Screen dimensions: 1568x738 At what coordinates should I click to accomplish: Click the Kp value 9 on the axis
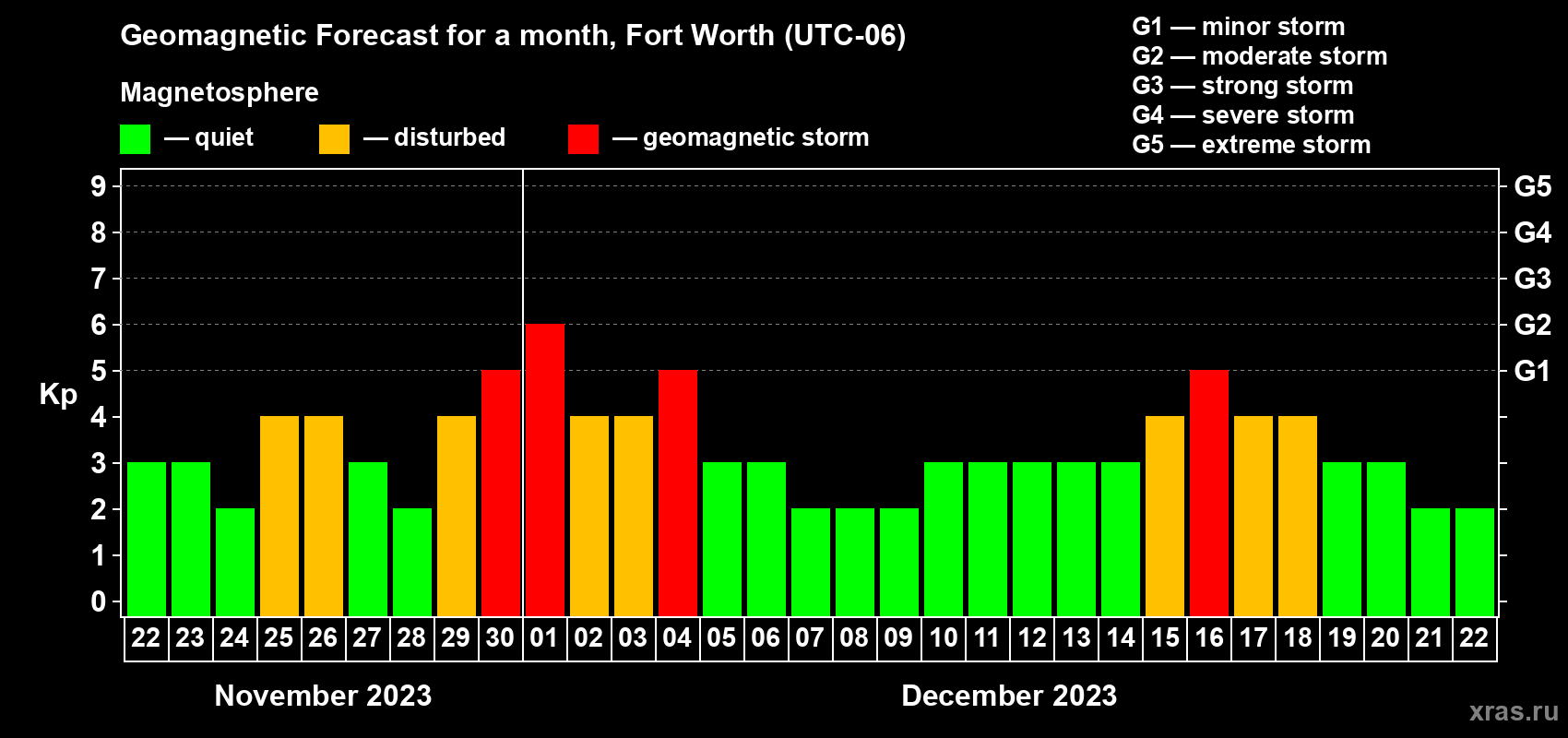(x=99, y=186)
